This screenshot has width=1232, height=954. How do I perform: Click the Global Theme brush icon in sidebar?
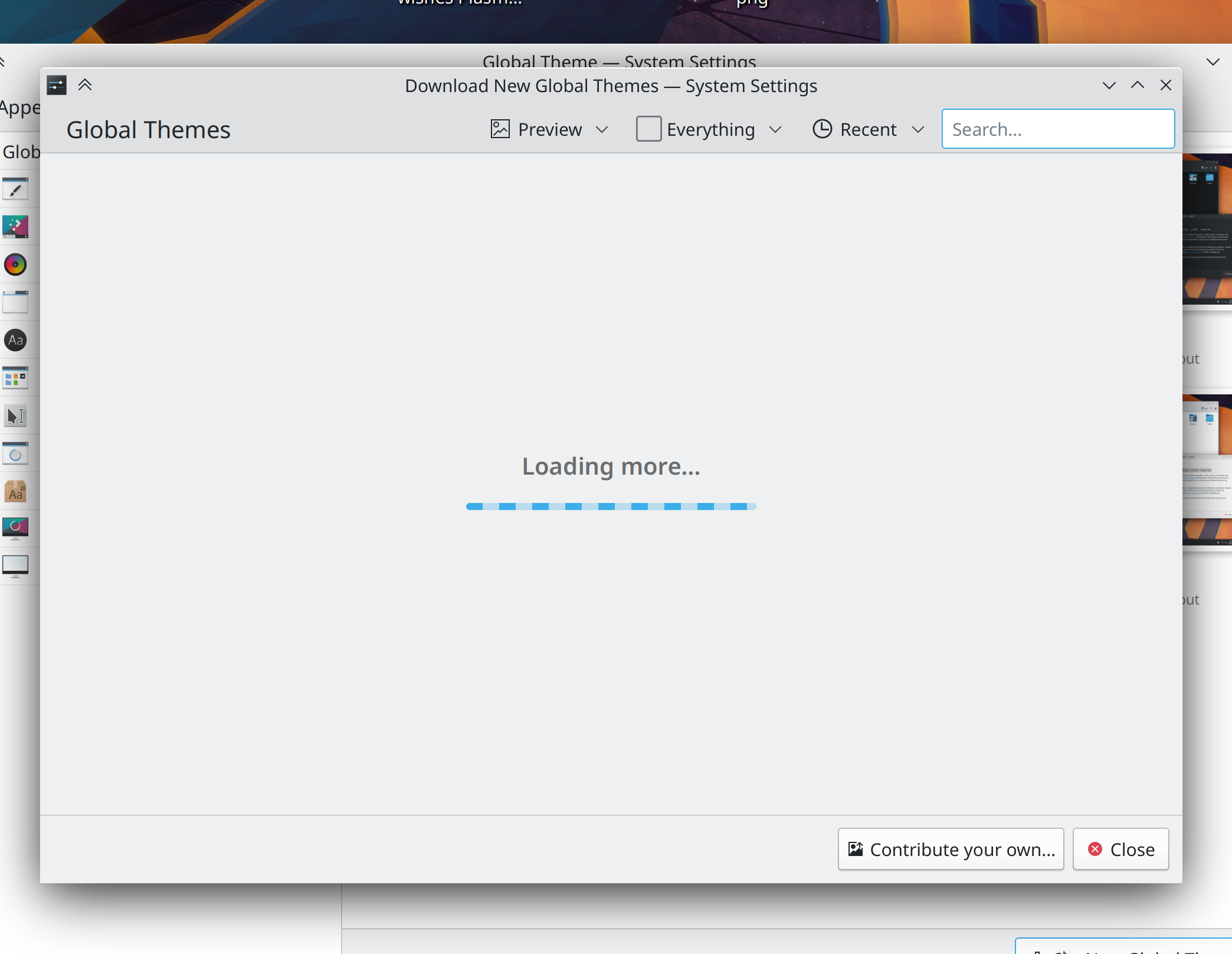tap(15, 189)
